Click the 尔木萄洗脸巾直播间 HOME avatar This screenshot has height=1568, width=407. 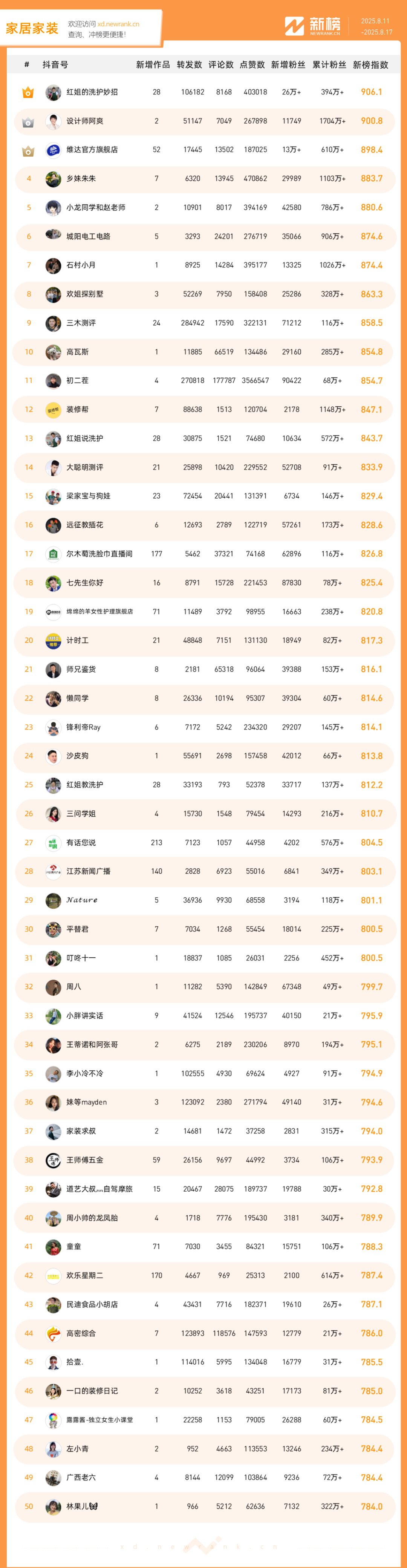coord(53,554)
